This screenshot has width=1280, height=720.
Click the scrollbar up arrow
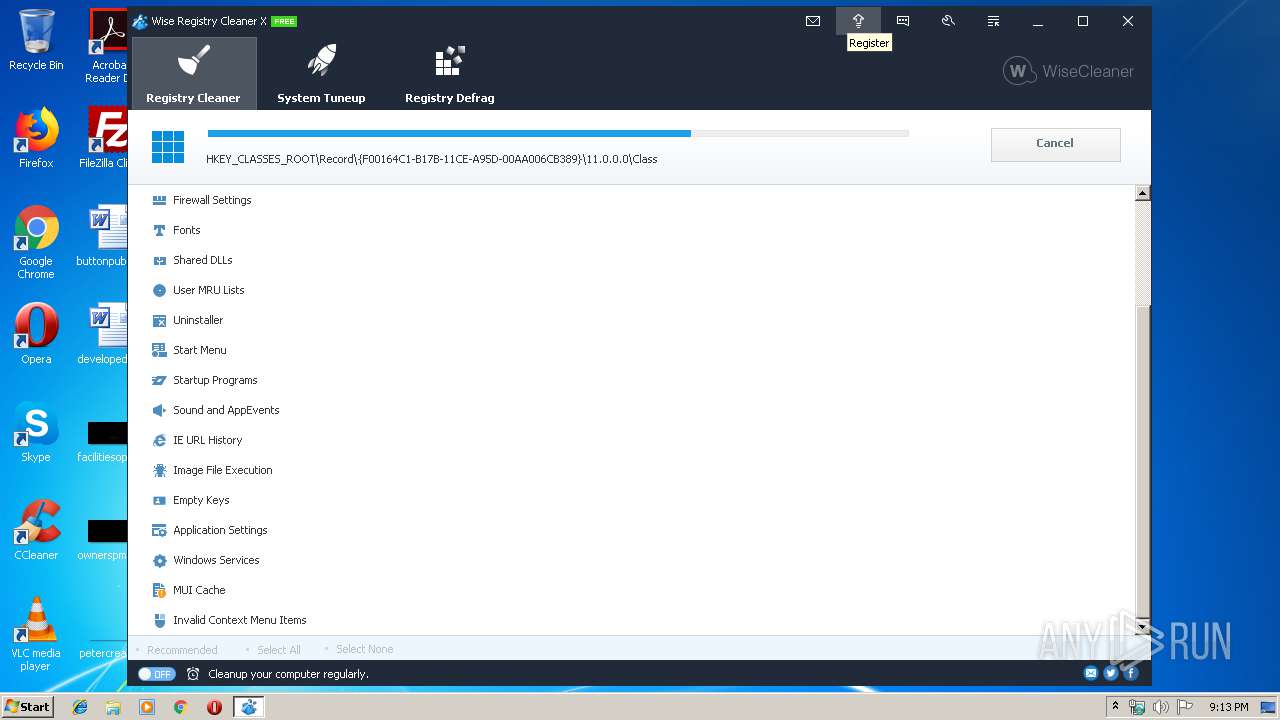point(1143,193)
